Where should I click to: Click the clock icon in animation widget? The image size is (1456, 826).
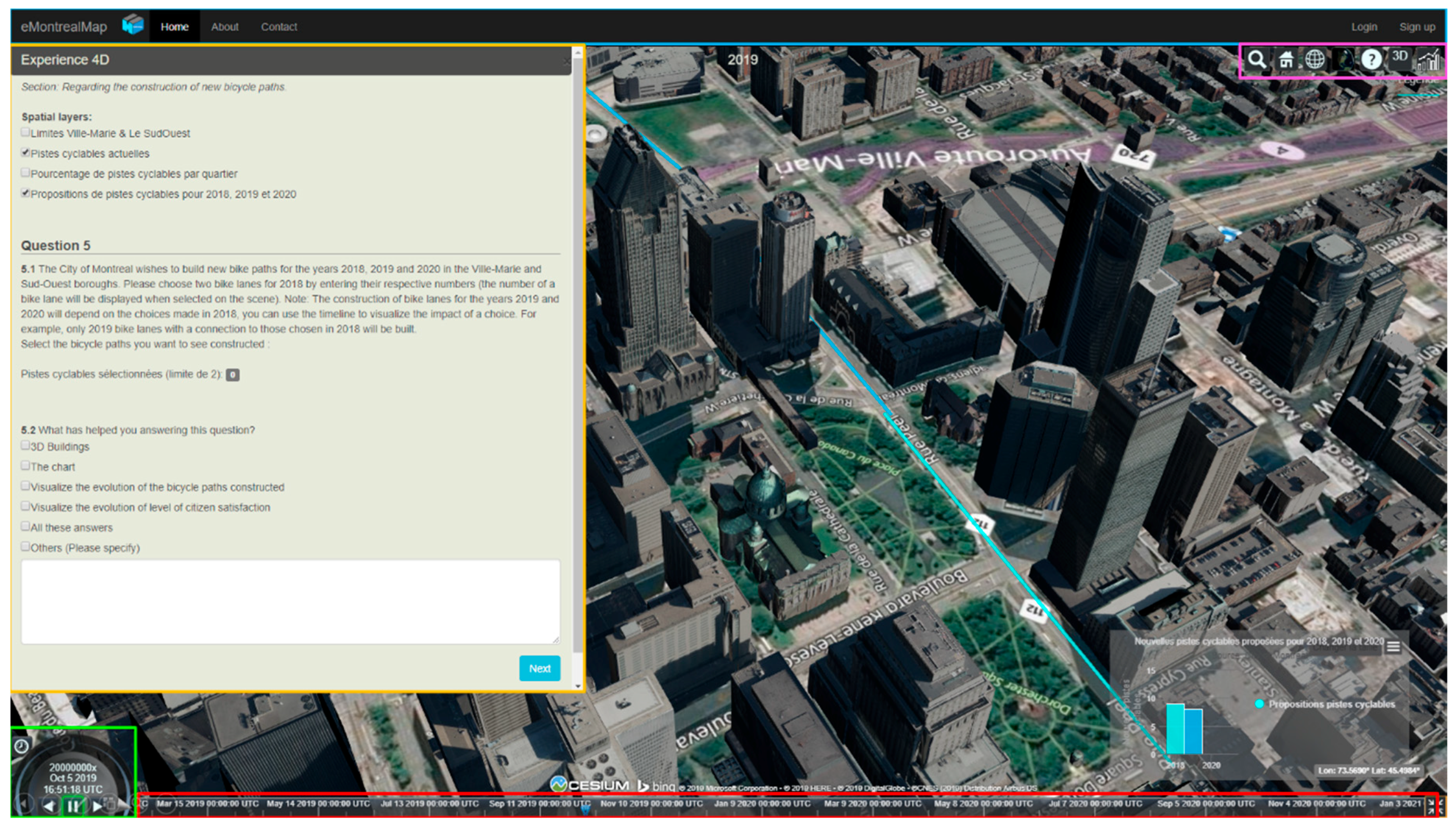coord(21,746)
